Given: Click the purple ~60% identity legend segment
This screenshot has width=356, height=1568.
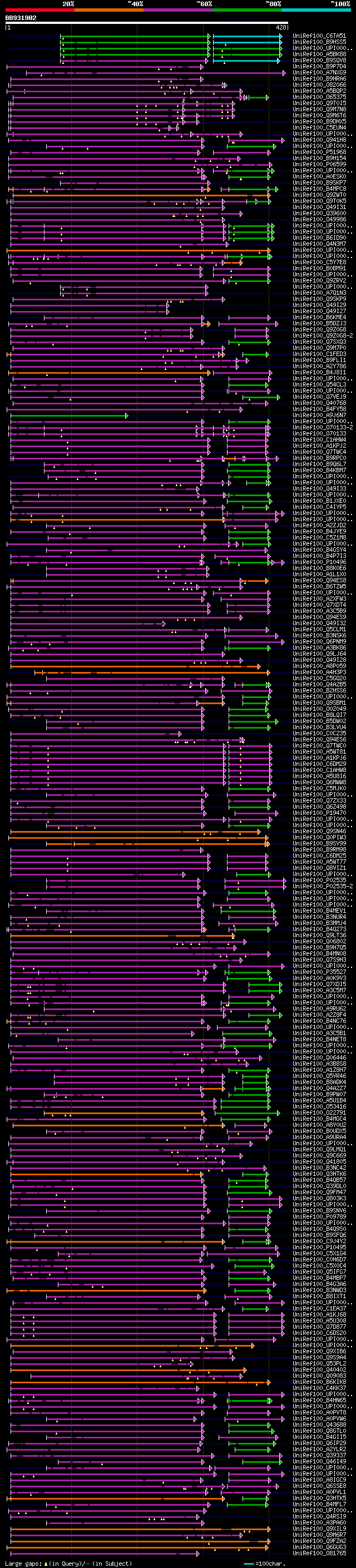Looking at the screenshot, I should point(177,11).
